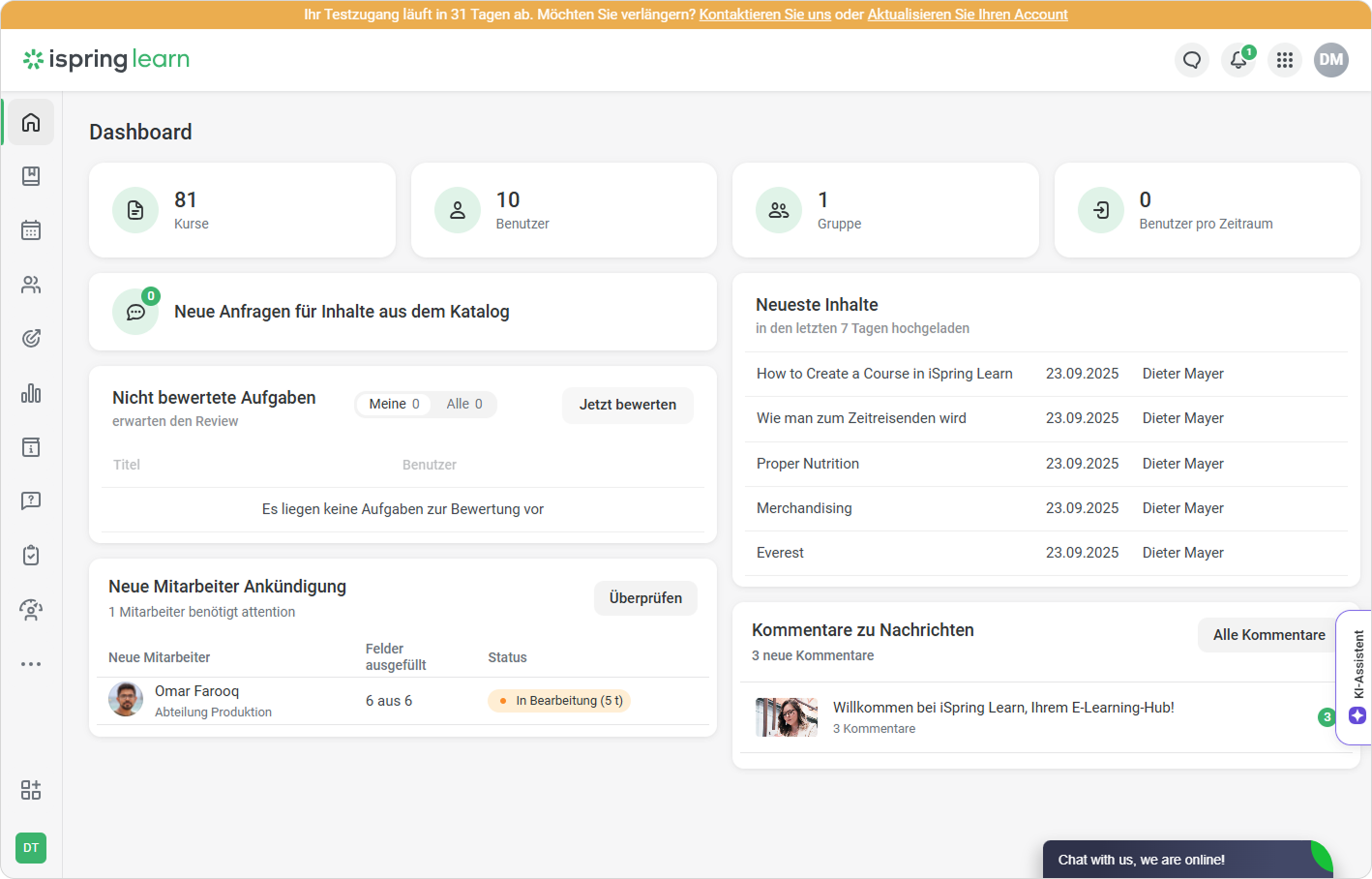The width and height of the screenshot is (1372, 879).
Task: Open the calendar icon in sidebar
Action: pyautogui.click(x=31, y=230)
